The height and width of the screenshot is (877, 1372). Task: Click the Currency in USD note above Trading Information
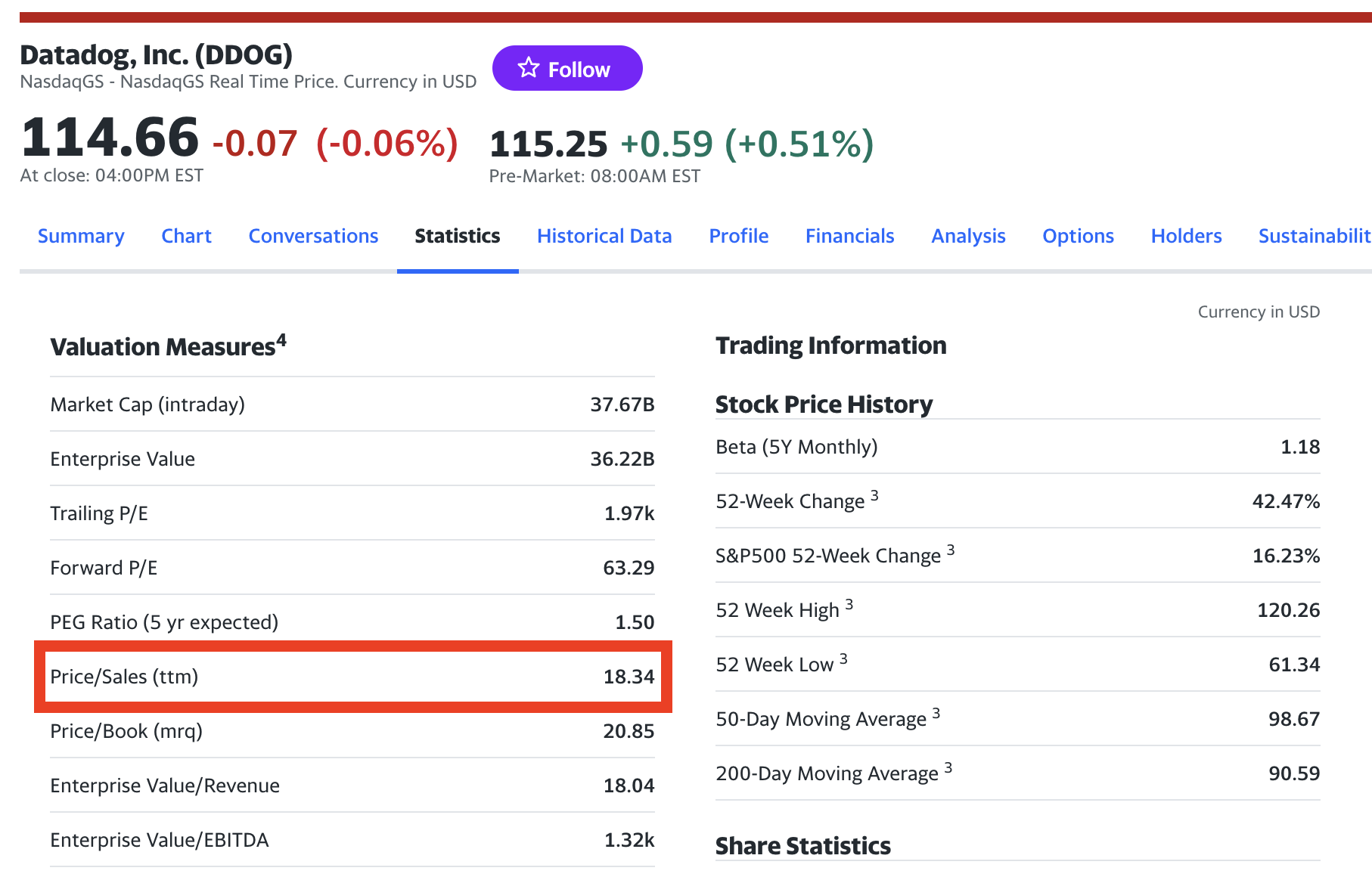point(1259,311)
